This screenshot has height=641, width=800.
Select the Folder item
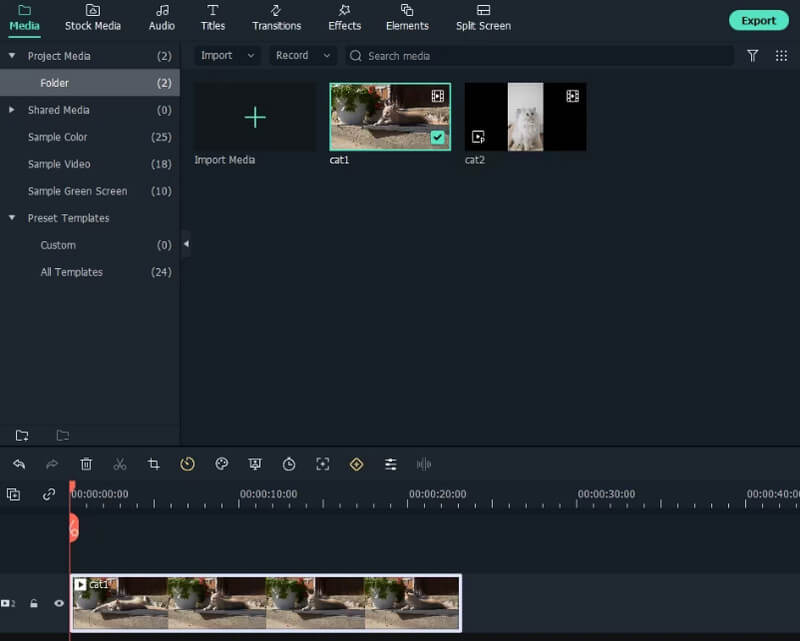pos(90,83)
